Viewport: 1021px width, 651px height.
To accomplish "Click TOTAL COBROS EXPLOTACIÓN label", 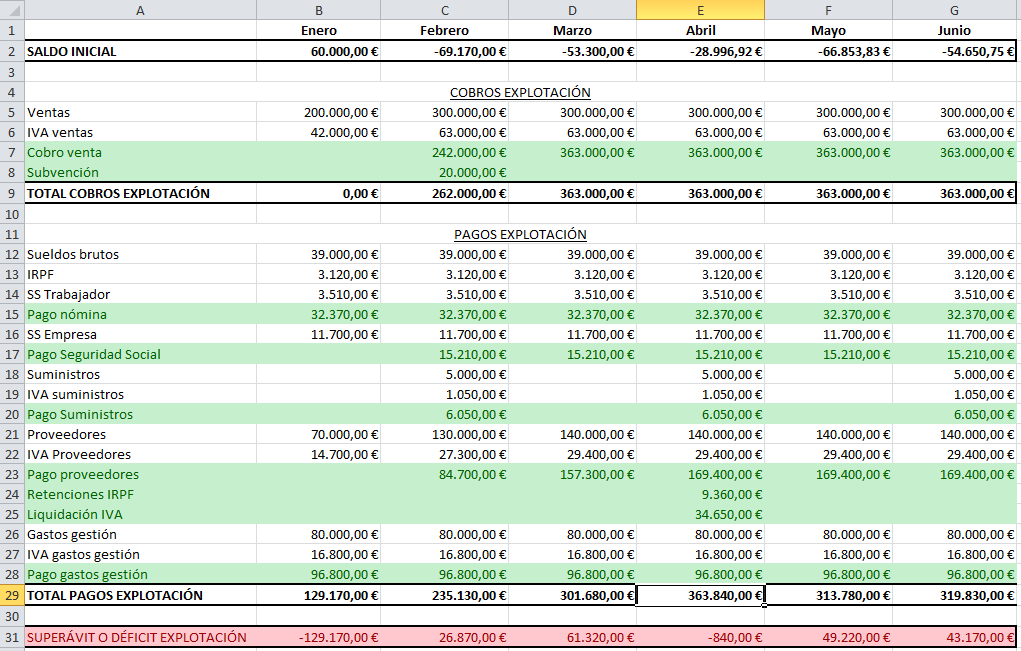I will [x=118, y=193].
